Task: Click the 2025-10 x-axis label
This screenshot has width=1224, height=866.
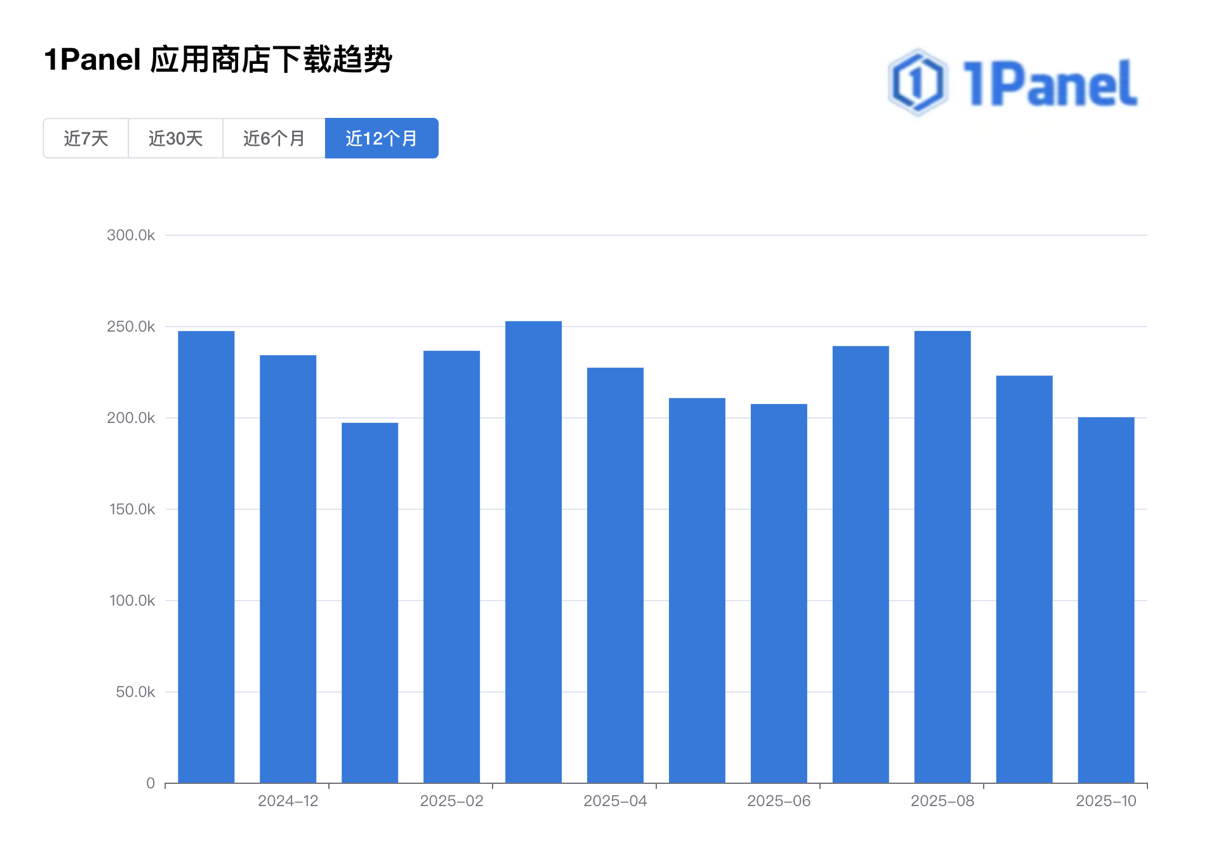Action: pos(1106,801)
